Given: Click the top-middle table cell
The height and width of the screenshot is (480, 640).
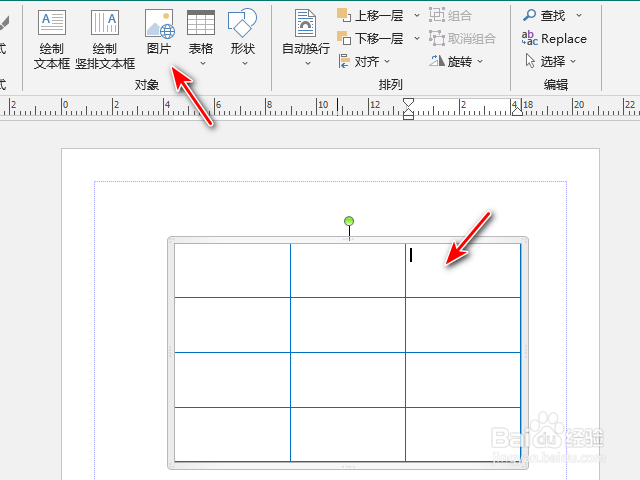Looking at the screenshot, I should tap(348, 271).
